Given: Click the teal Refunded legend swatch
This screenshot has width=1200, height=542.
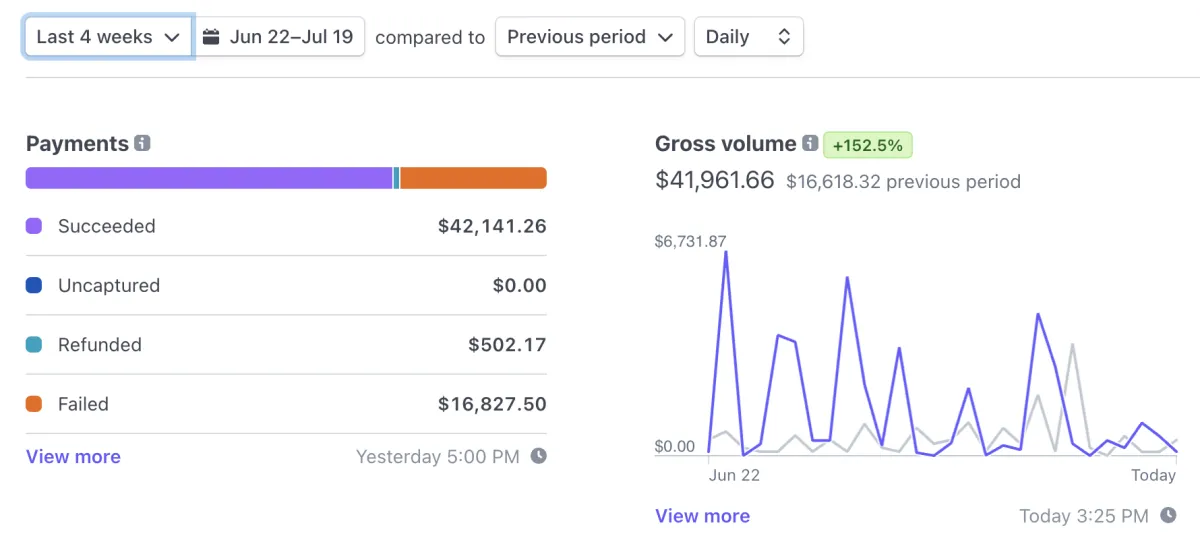Looking at the screenshot, I should (34, 345).
